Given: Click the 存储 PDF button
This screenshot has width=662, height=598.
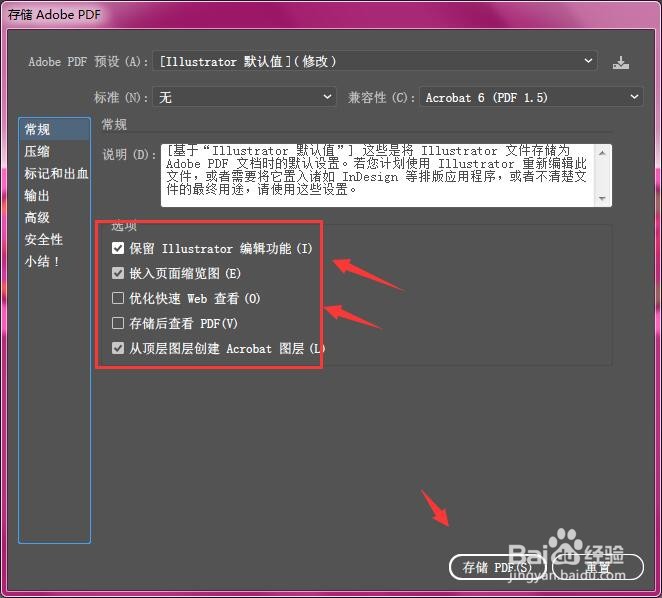Looking at the screenshot, I should tap(497, 567).
